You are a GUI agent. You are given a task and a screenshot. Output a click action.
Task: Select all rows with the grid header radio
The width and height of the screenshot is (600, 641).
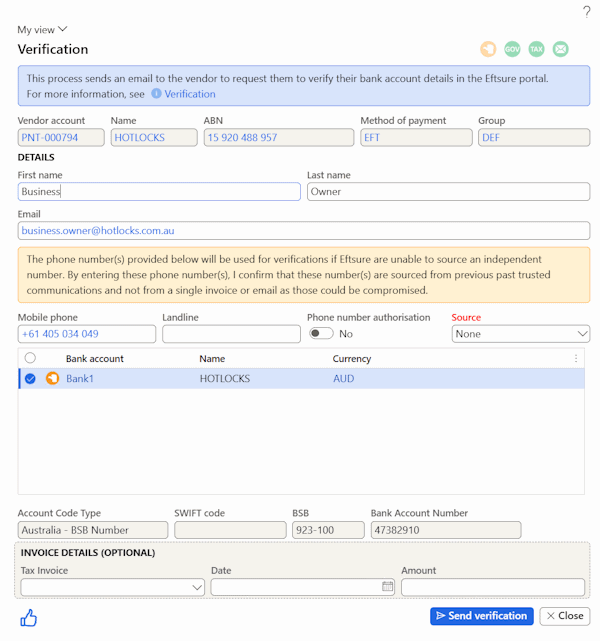(x=30, y=358)
